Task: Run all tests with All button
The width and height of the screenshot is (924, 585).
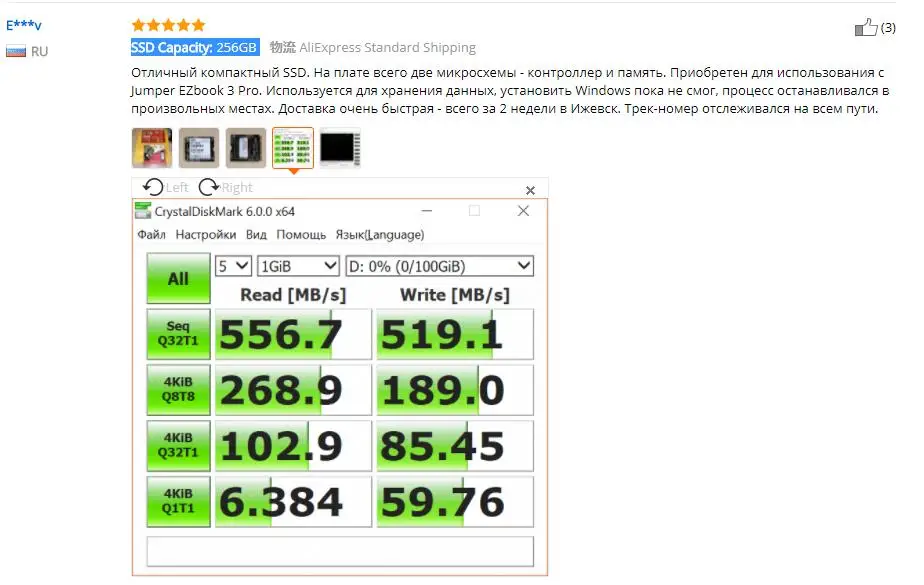Action: pyautogui.click(x=179, y=278)
